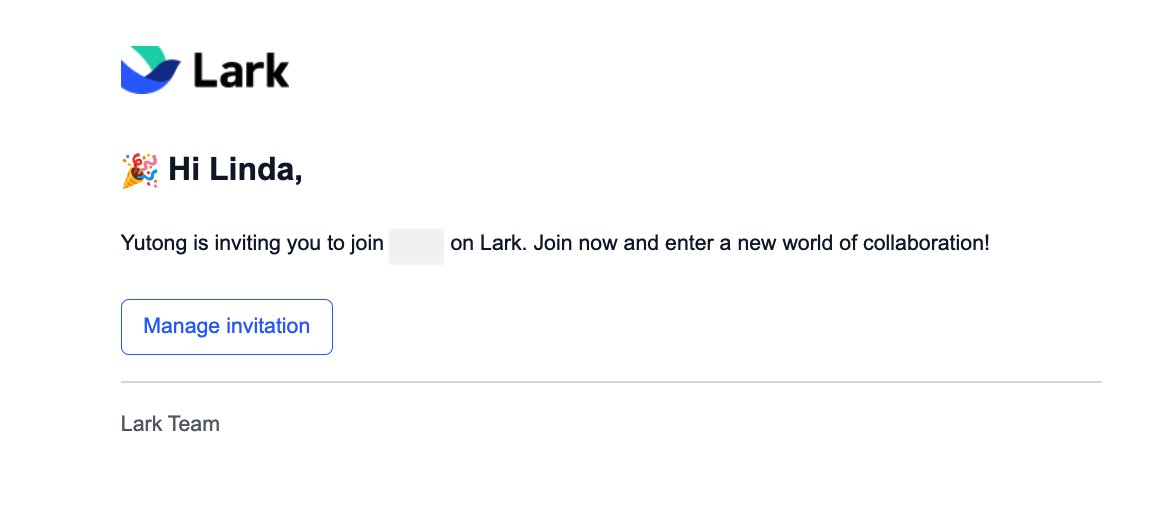Open the Manage invitation button

[x=227, y=326]
